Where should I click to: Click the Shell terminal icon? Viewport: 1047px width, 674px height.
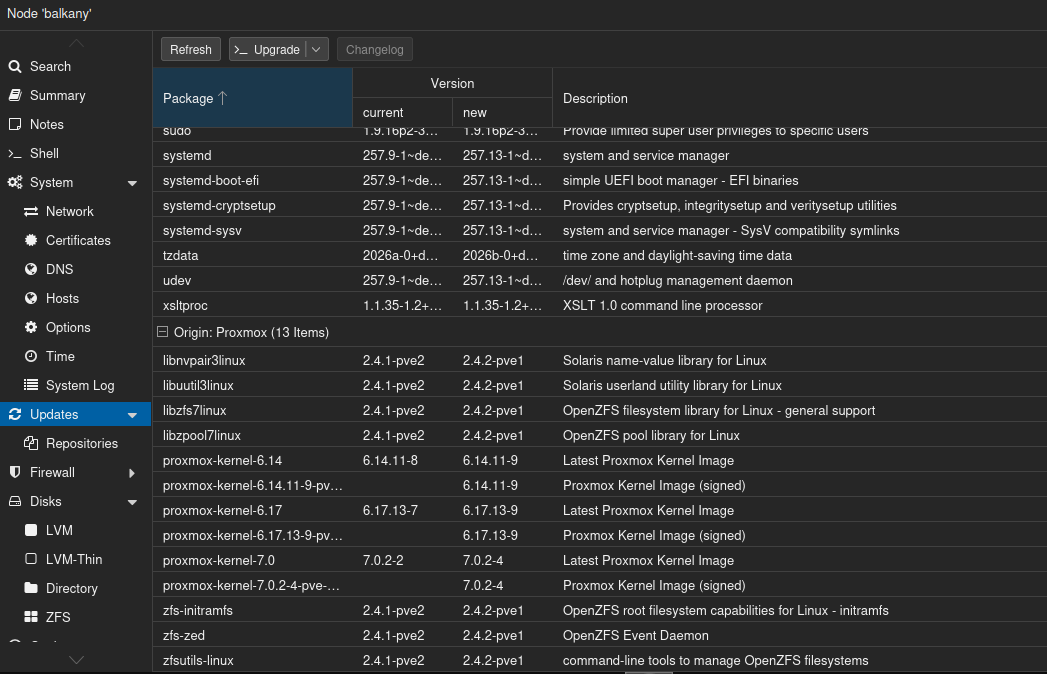pos(15,154)
